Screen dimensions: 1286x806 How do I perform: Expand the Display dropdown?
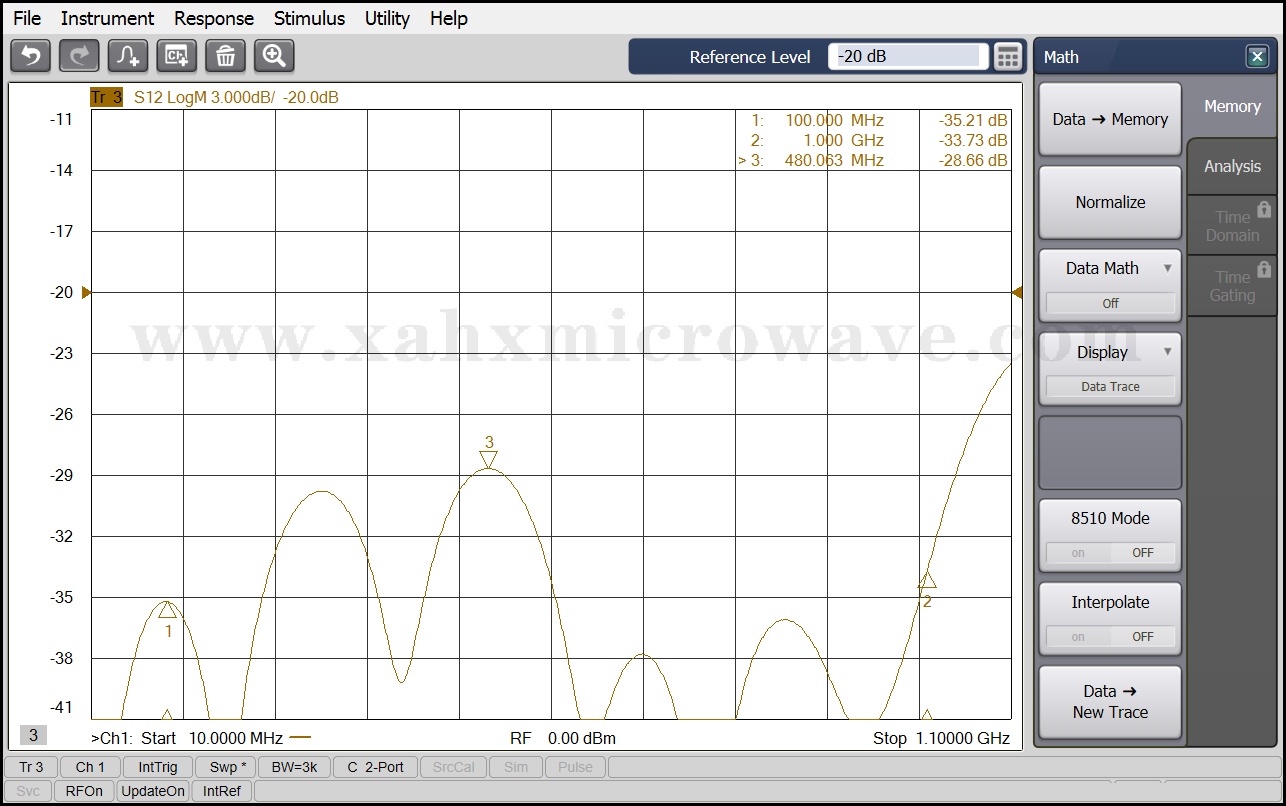1167,352
